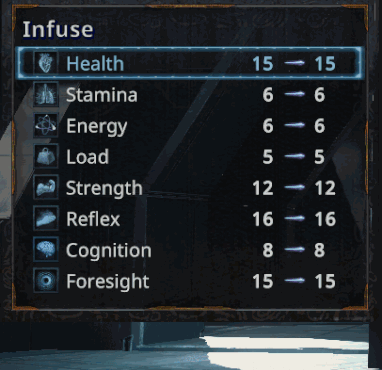Click the brain icon for Cognition

pyautogui.click(x=46, y=249)
